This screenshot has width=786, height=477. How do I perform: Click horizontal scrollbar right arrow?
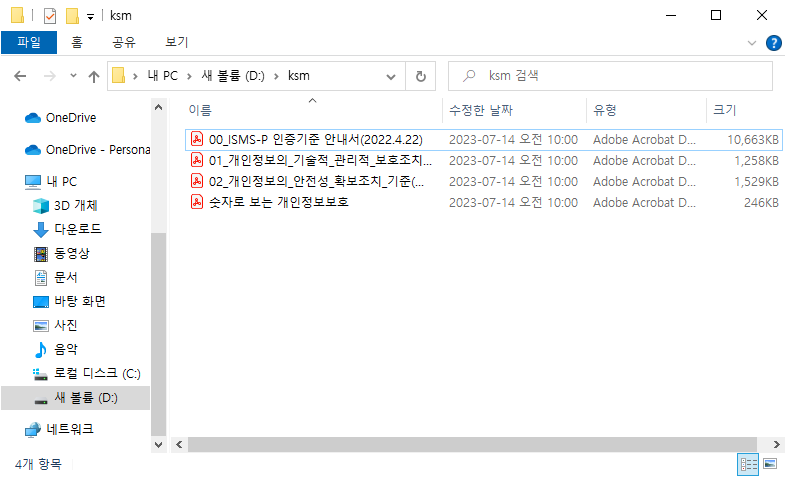coord(776,444)
